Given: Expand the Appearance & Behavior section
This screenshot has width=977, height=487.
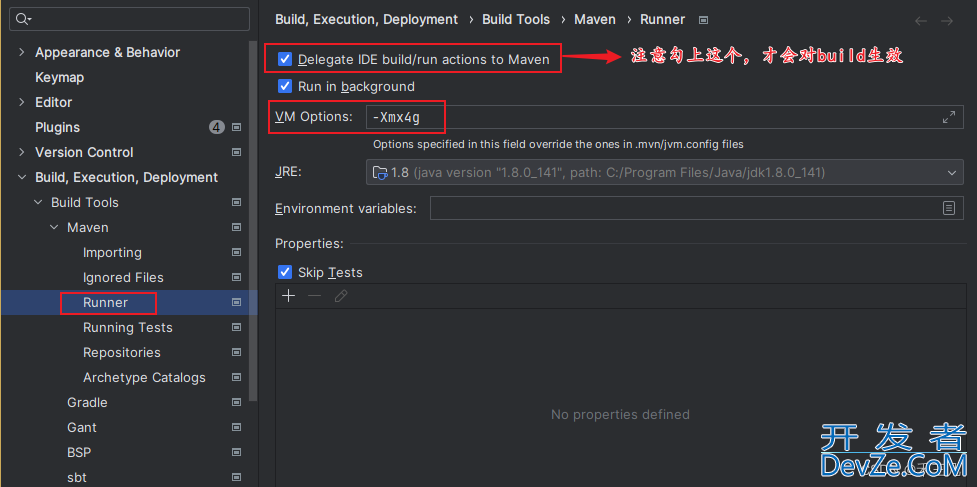Looking at the screenshot, I should 22,52.
